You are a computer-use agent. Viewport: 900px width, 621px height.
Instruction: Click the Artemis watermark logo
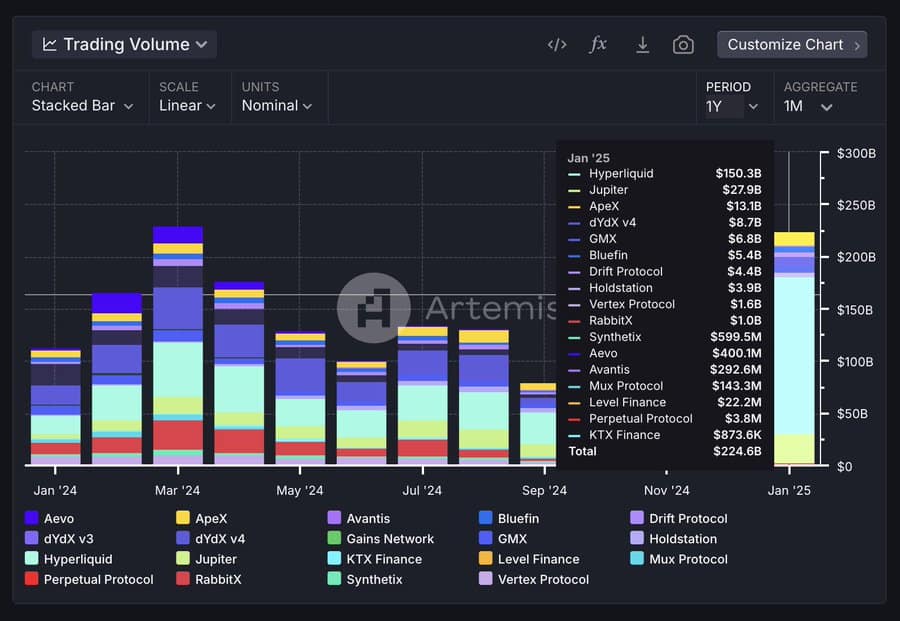tap(372, 308)
